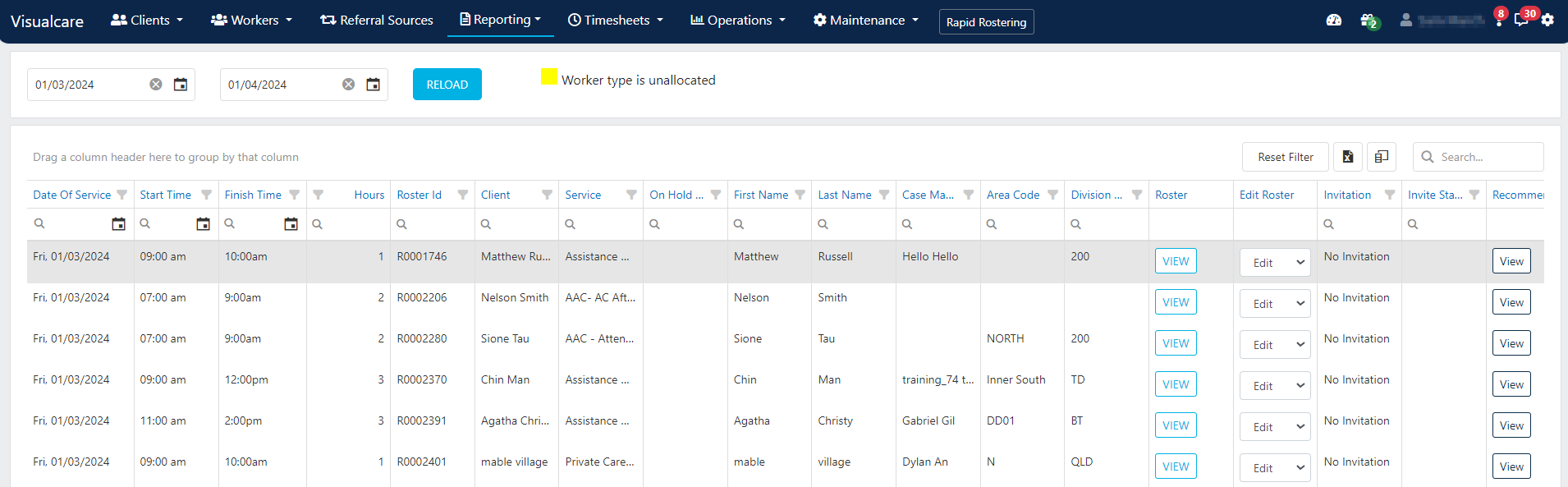Open calendar picker in Finish Time filter row
The width and height of the screenshot is (1568, 487).
(x=291, y=224)
